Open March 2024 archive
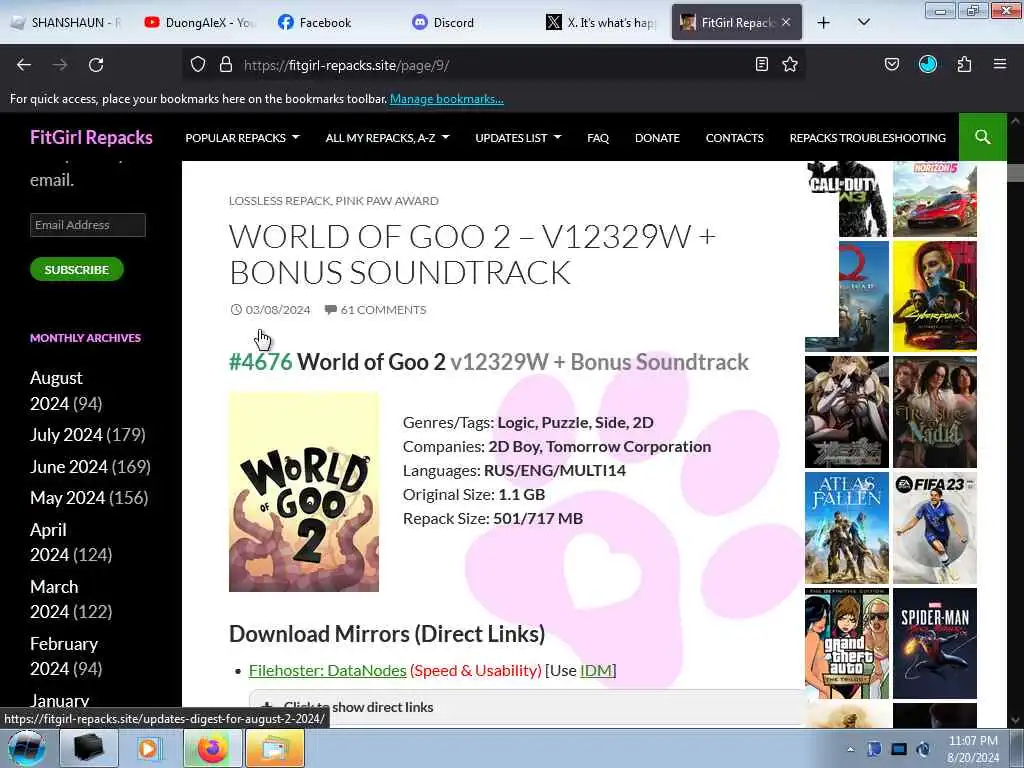The width and height of the screenshot is (1024, 768). click(54, 599)
